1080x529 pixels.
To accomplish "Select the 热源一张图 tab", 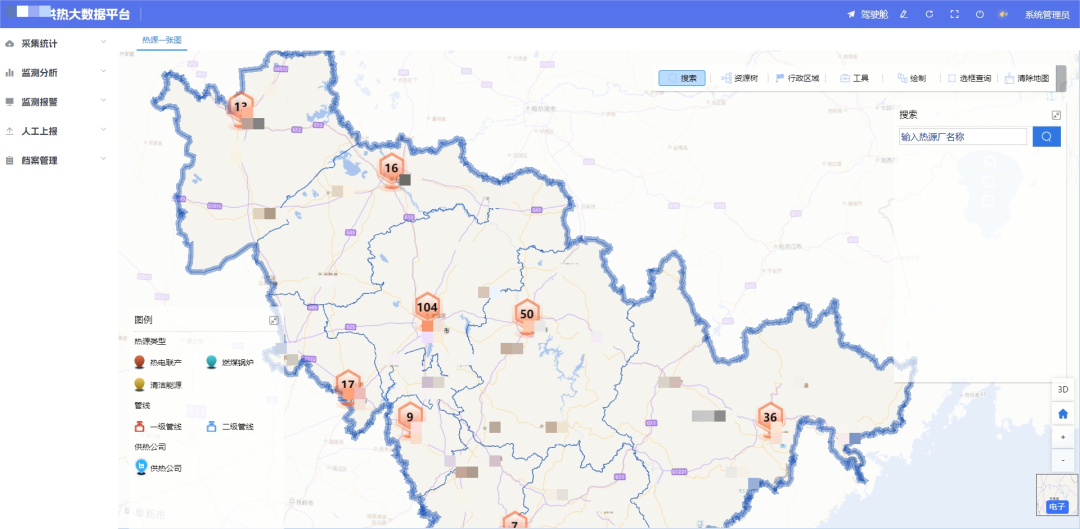I will pos(162,40).
